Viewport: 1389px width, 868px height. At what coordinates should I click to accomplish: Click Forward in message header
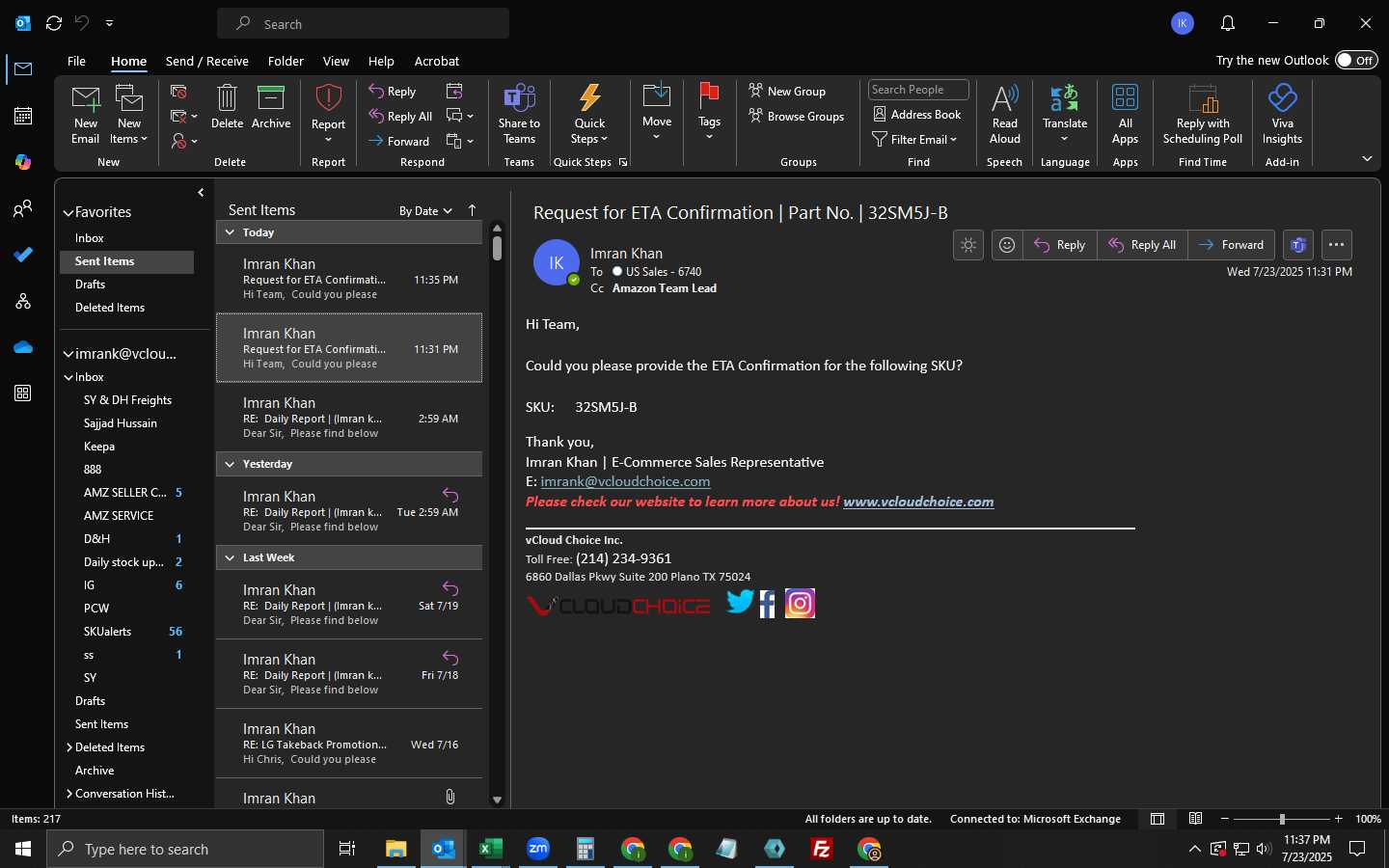(1231, 245)
